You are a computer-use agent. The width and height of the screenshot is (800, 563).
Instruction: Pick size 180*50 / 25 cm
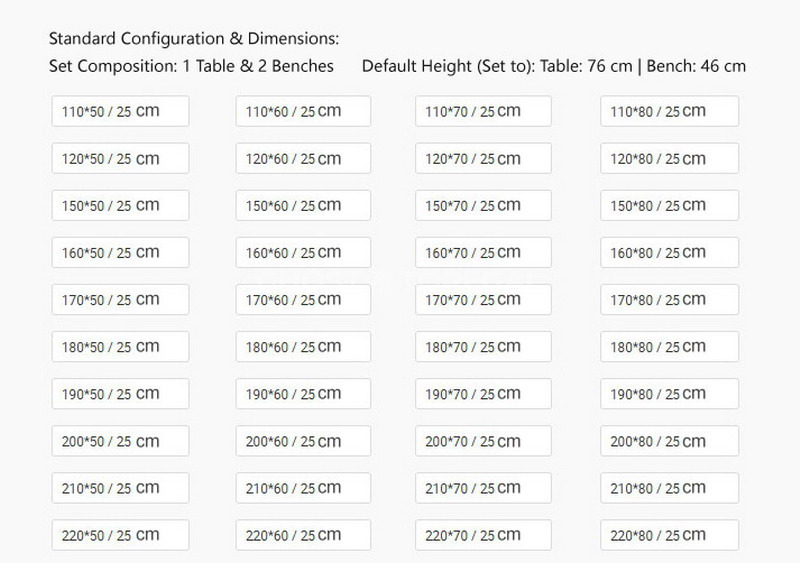120,346
